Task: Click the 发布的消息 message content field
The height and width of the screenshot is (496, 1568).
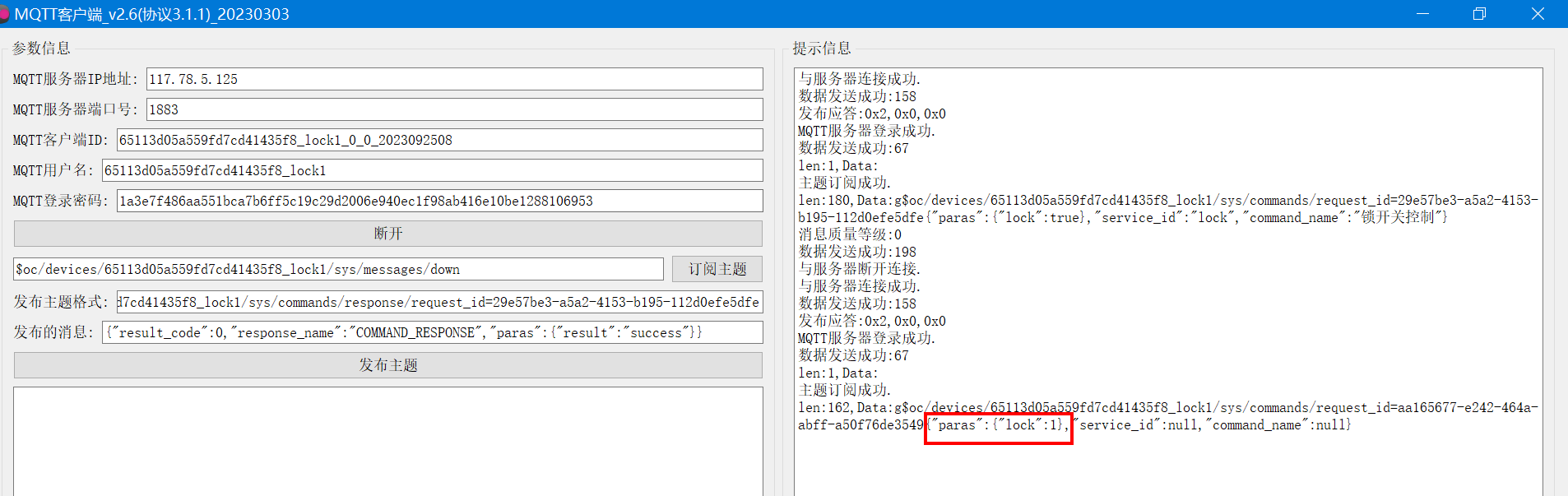Action: 432,332
